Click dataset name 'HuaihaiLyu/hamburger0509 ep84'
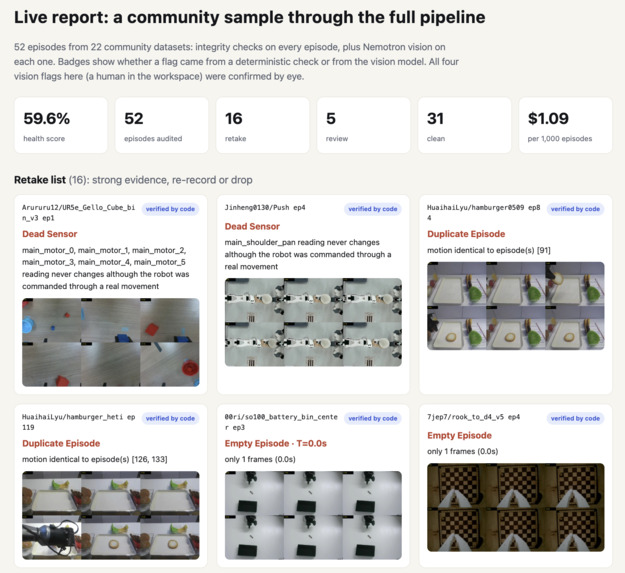625x573 pixels. tap(484, 213)
